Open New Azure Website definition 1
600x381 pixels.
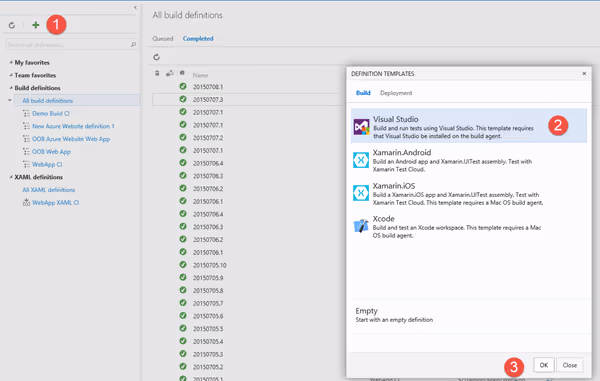[x=73, y=126]
